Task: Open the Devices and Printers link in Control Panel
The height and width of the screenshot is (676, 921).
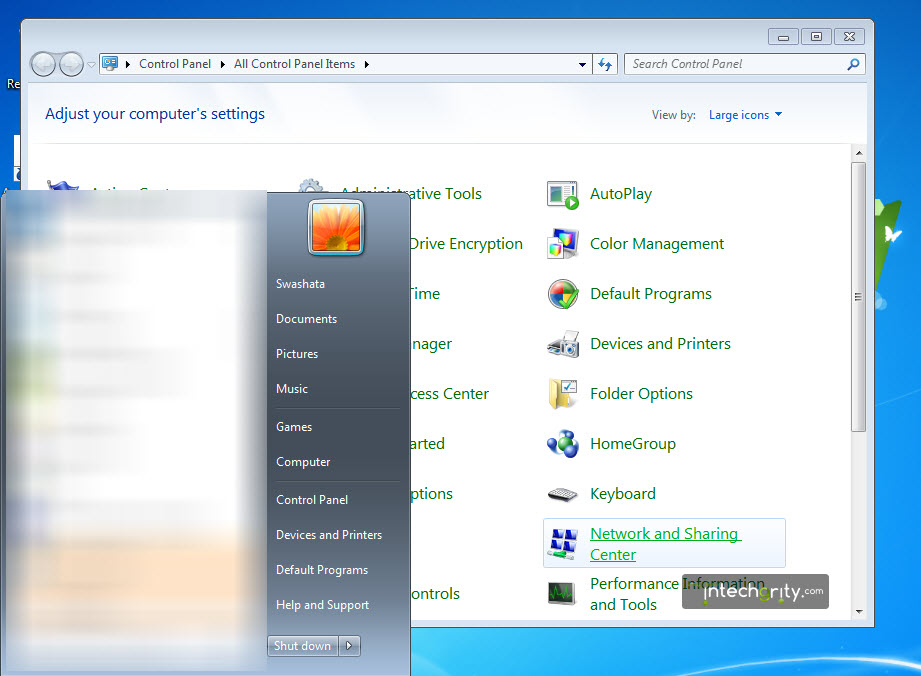Action: tap(660, 344)
